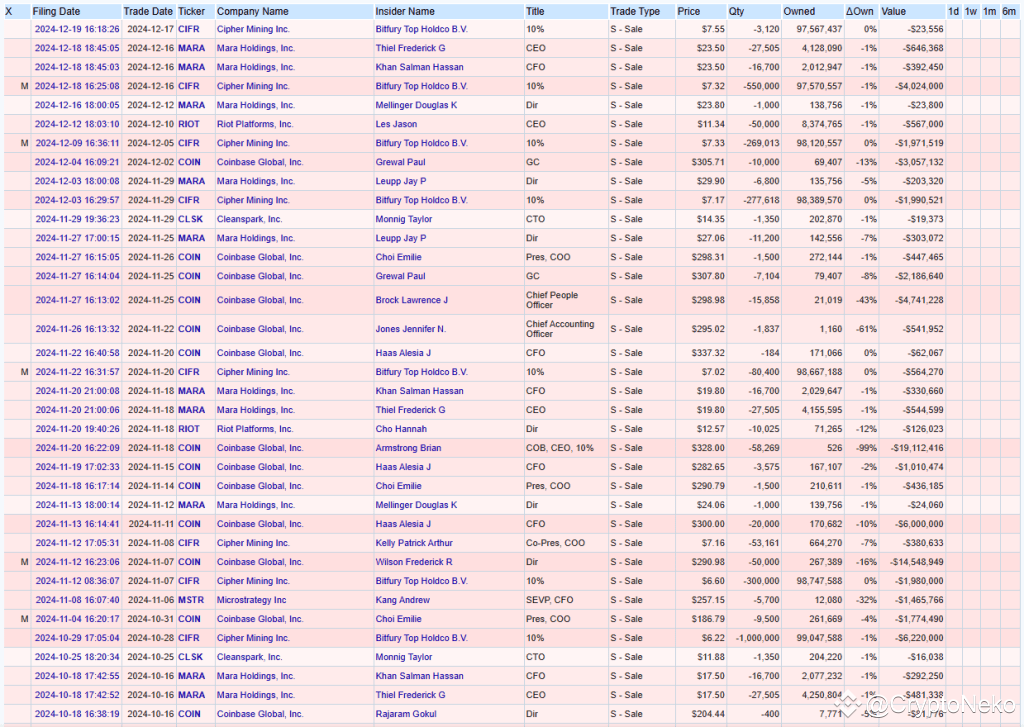Open Riot Platforms, Inc. in Les Jason row
This screenshot has height=727, width=1024.
(x=255, y=124)
